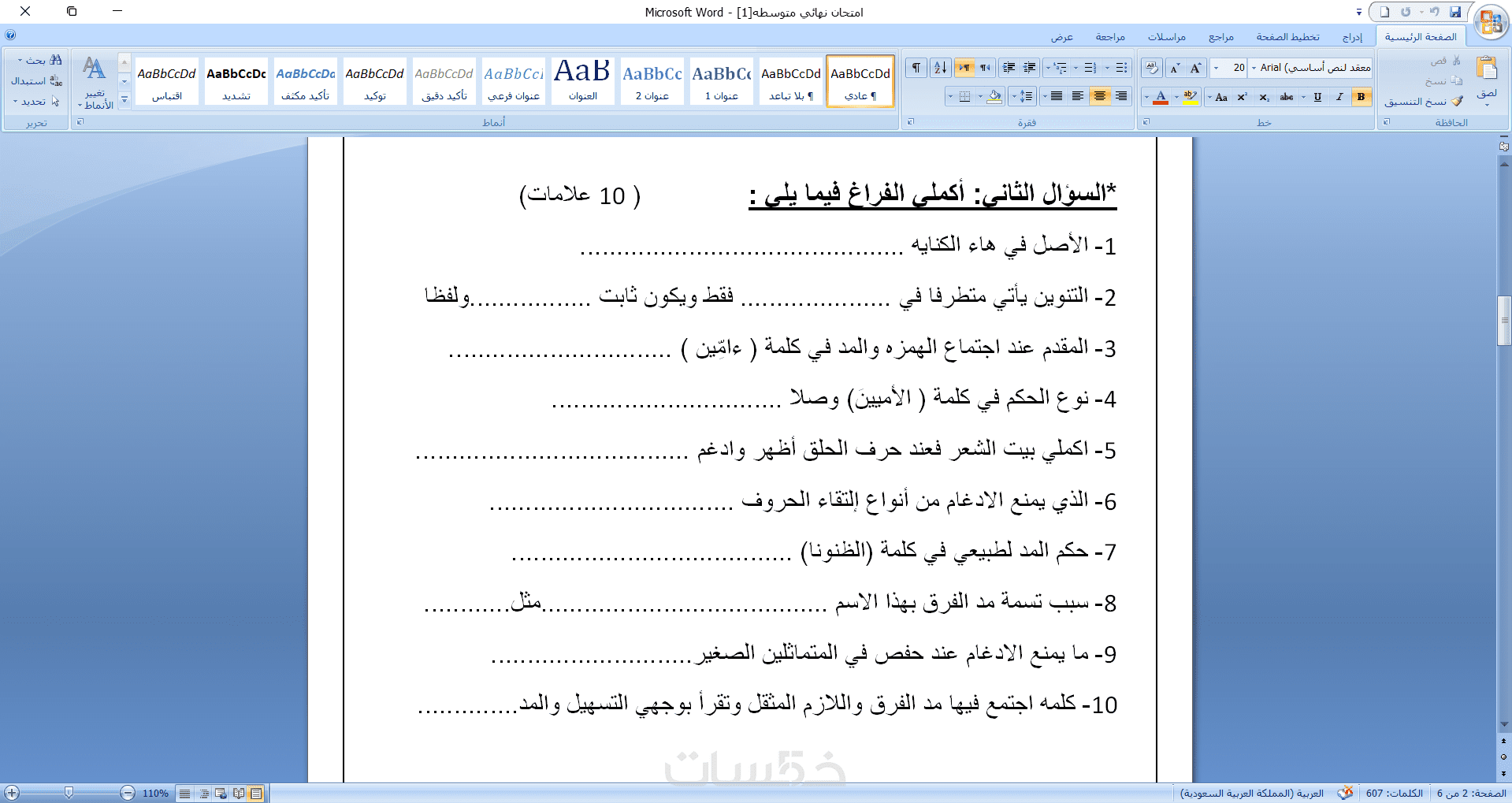Open the Paragraph dialog launcher
The width and height of the screenshot is (1512, 803).
pos(911,122)
